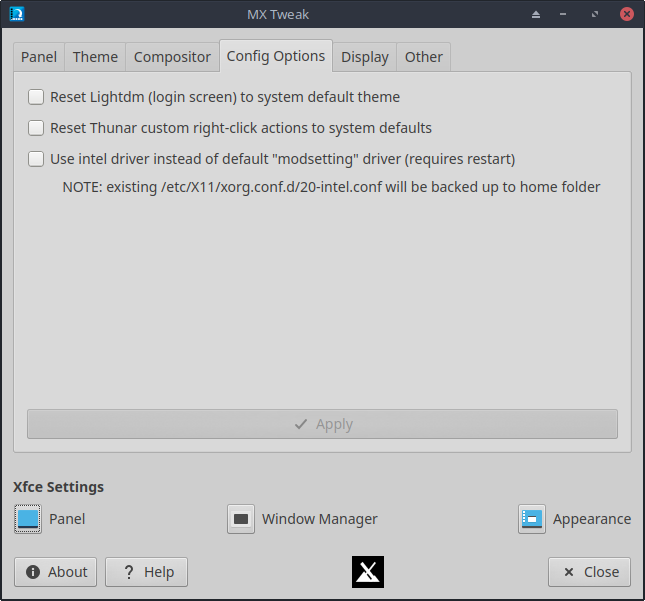Open the Compositor tab

(x=172, y=57)
